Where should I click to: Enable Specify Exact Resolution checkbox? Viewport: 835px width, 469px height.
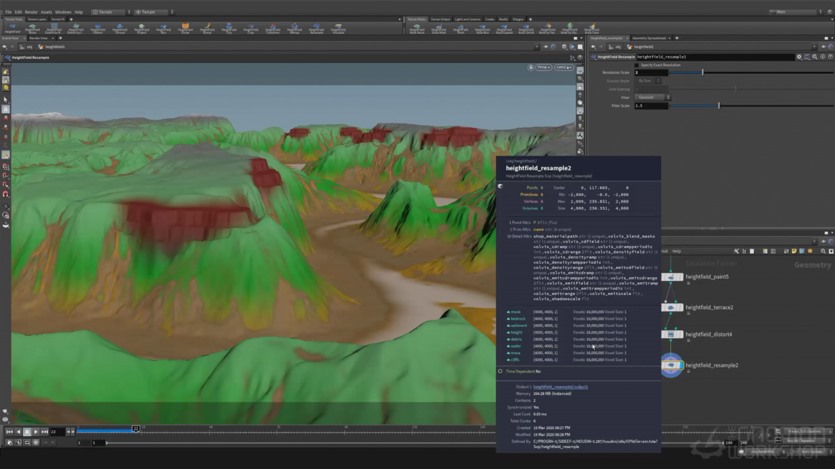pos(637,65)
